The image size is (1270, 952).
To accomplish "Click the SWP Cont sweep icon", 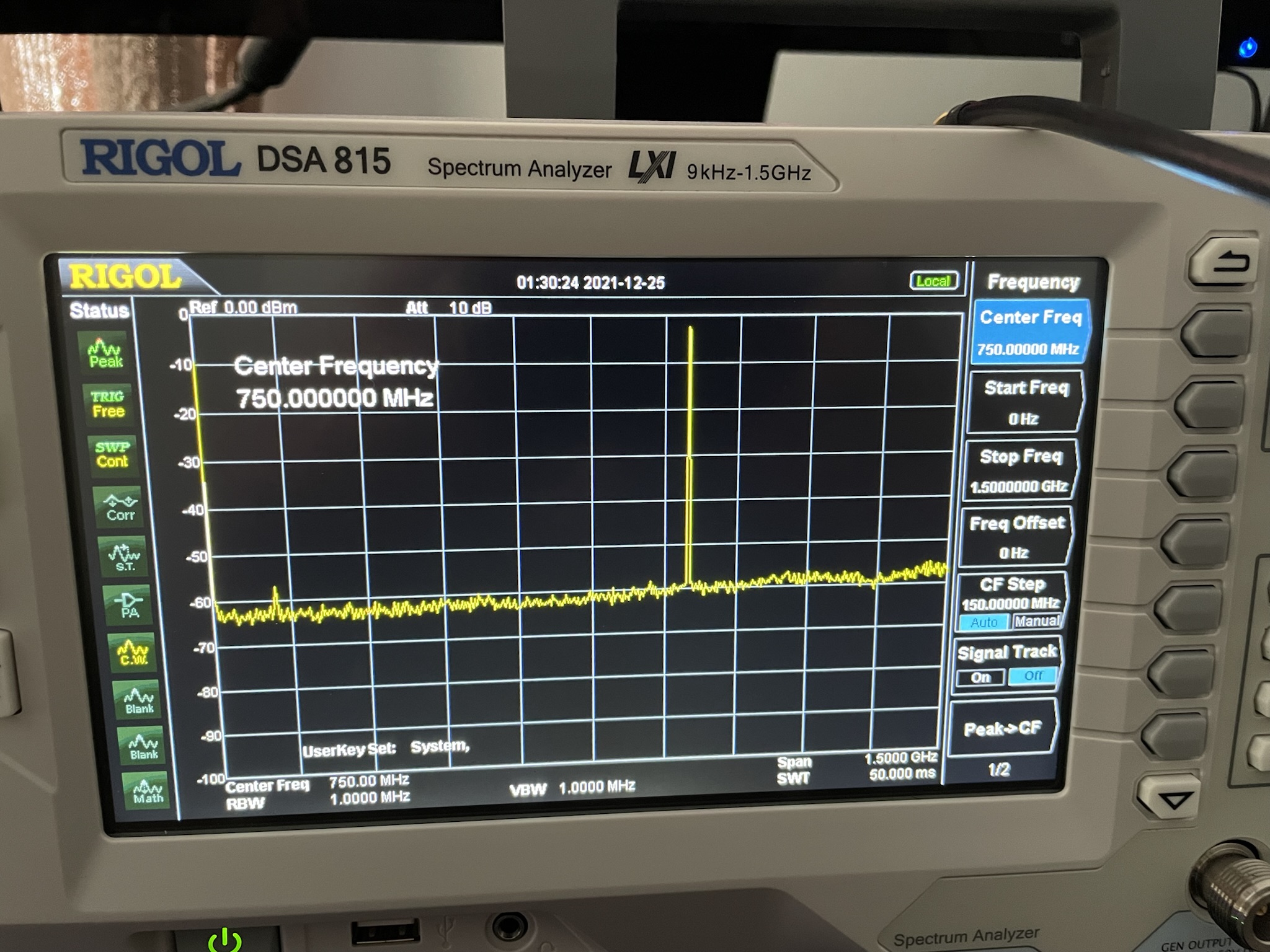I will pyautogui.click(x=112, y=455).
